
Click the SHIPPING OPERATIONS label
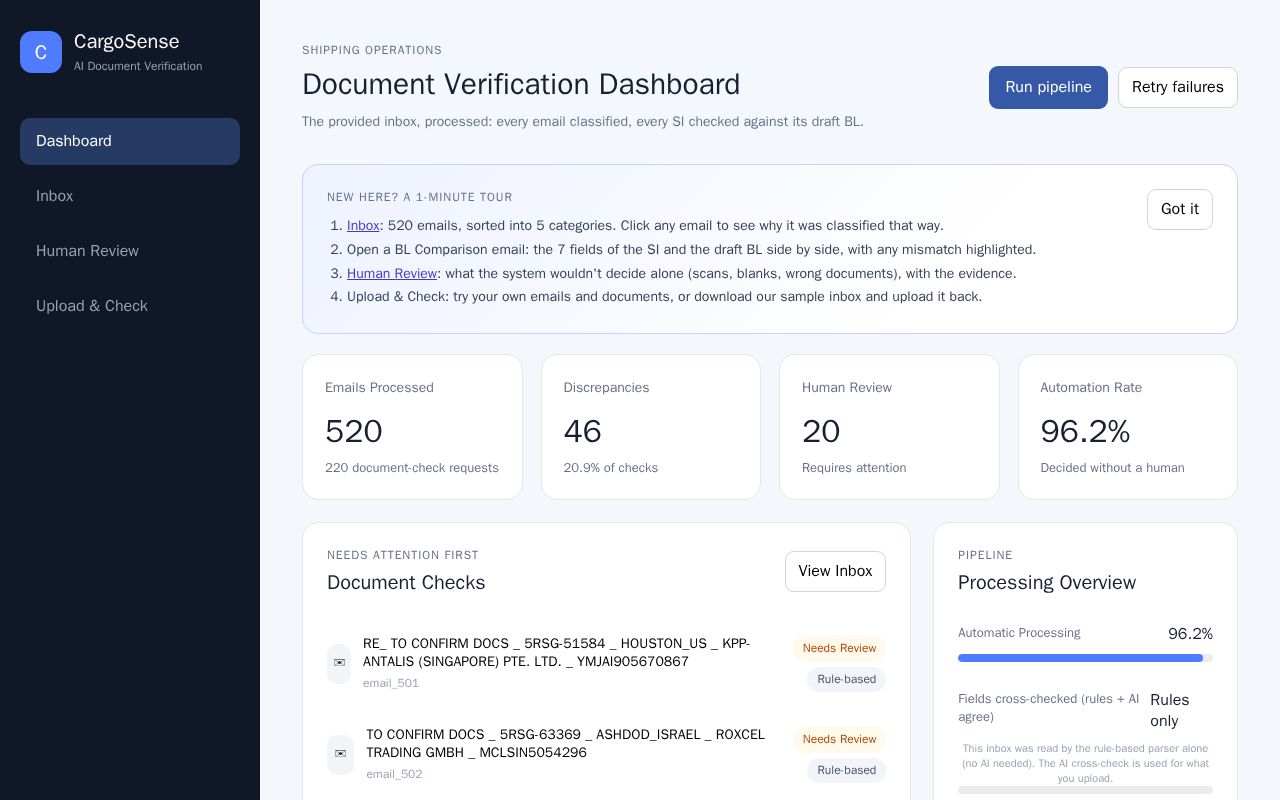pos(372,50)
